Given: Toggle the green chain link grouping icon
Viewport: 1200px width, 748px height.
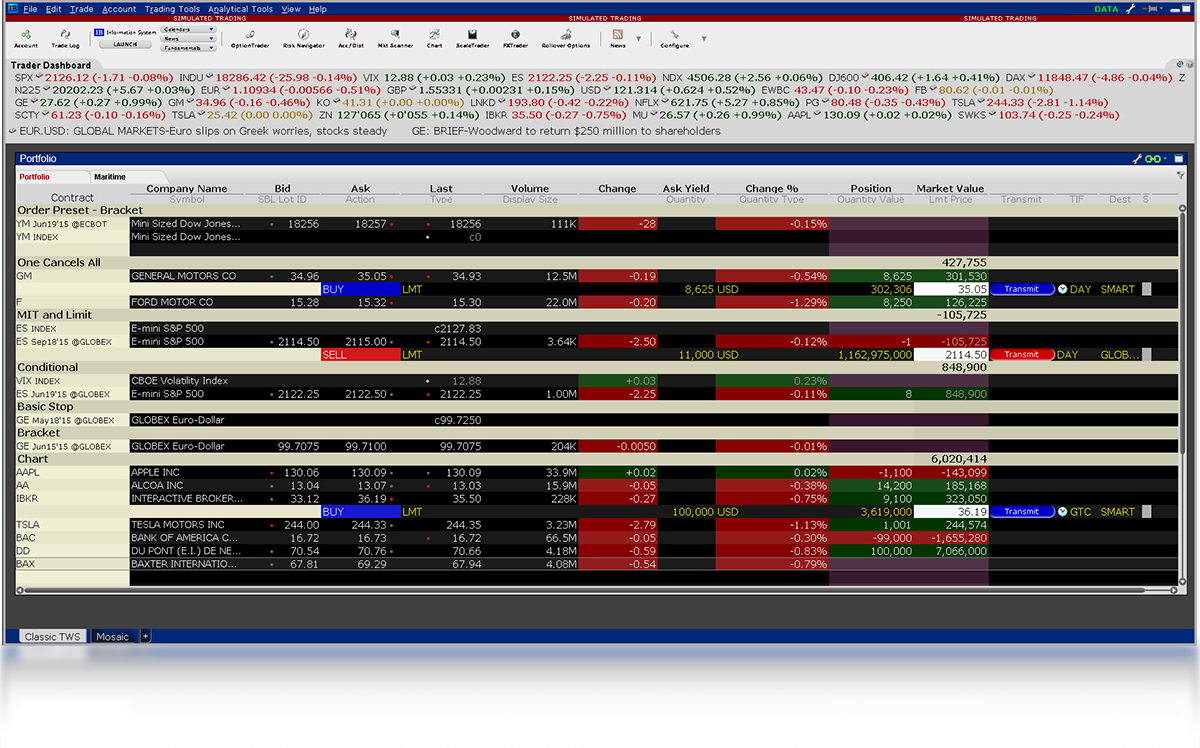Looking at the screenshot, I should 1154,158.
